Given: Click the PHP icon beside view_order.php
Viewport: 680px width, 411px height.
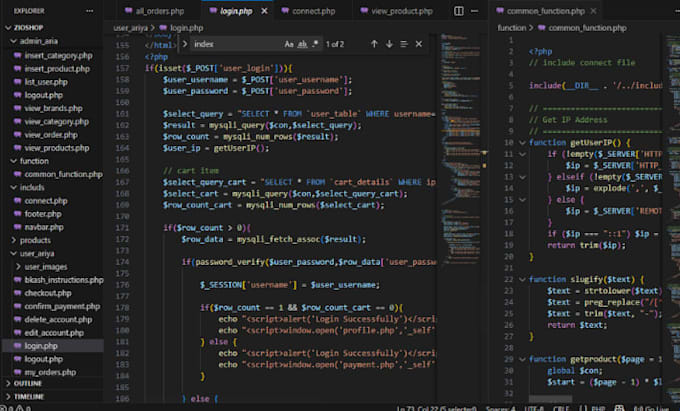Looking at the screenshot, I should (17, 135).
